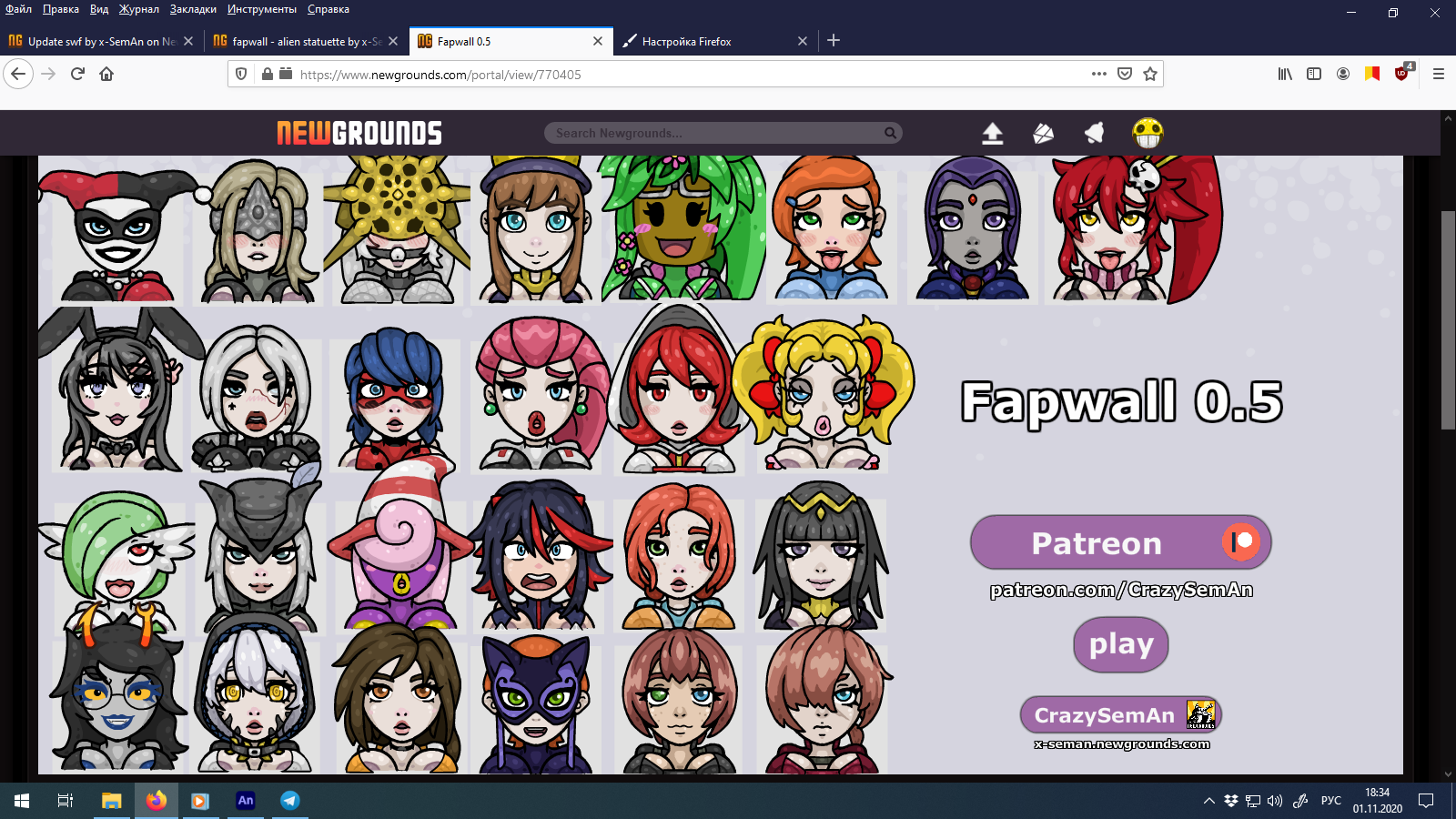Click the yellow-red bookmark flag toolbar icon

pyautogui.click(x=1372, y=74)
